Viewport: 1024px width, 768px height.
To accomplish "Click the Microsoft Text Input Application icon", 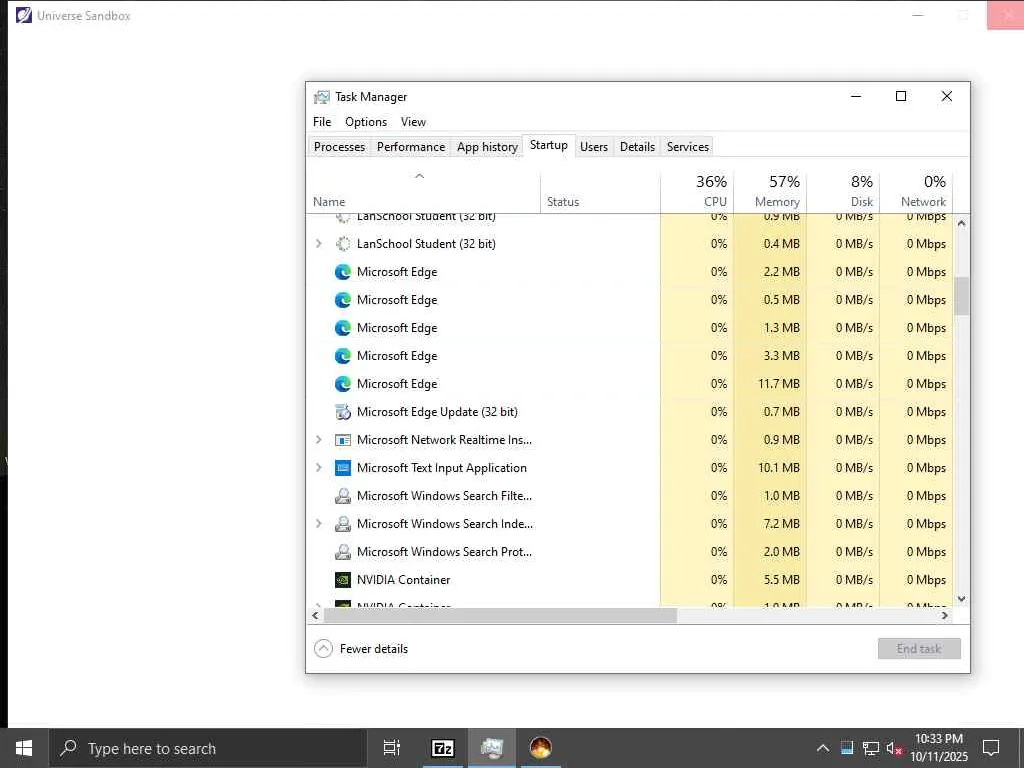I will (343, 468).
